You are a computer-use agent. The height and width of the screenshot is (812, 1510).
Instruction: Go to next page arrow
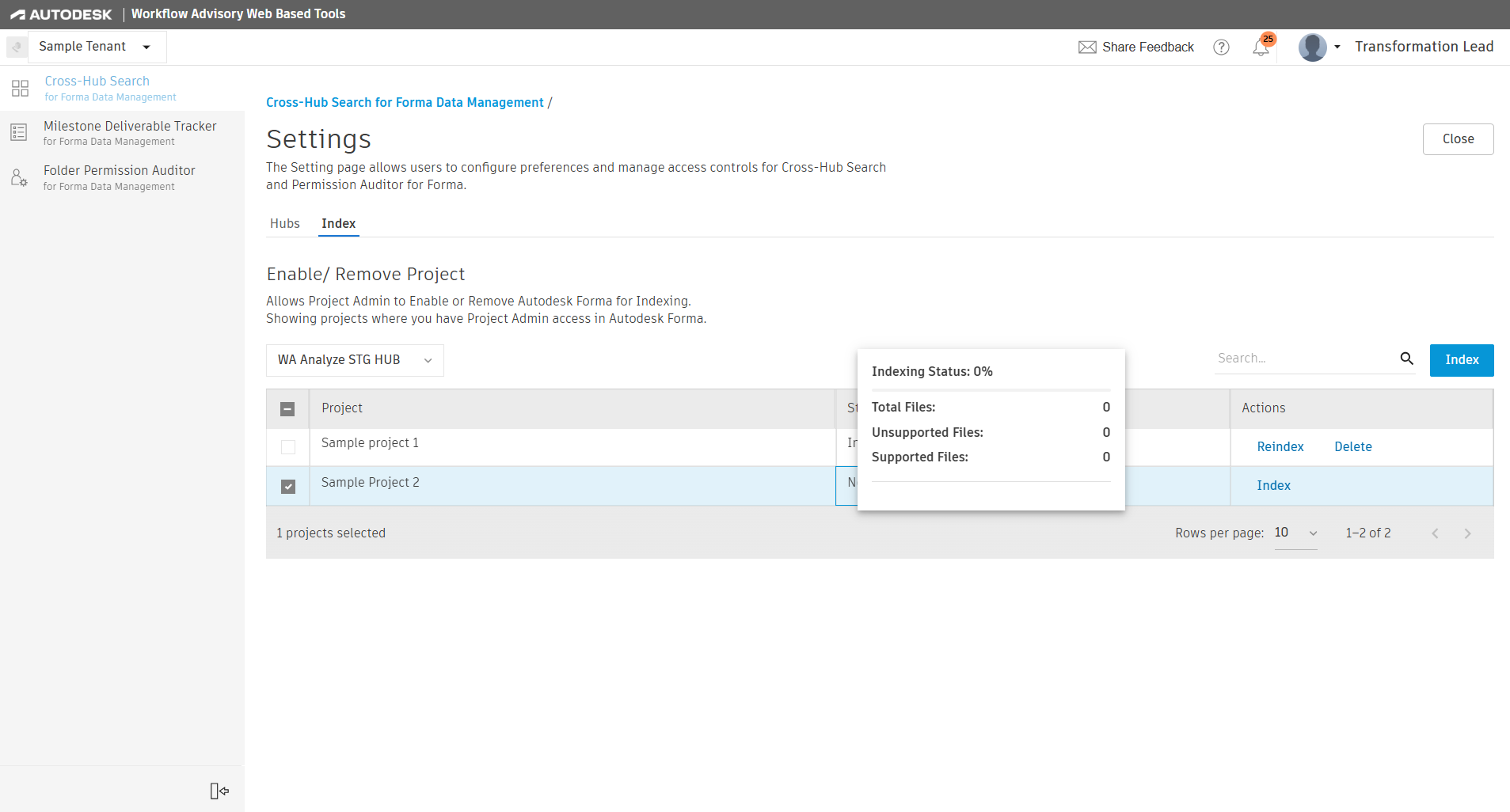point(1467,533)
